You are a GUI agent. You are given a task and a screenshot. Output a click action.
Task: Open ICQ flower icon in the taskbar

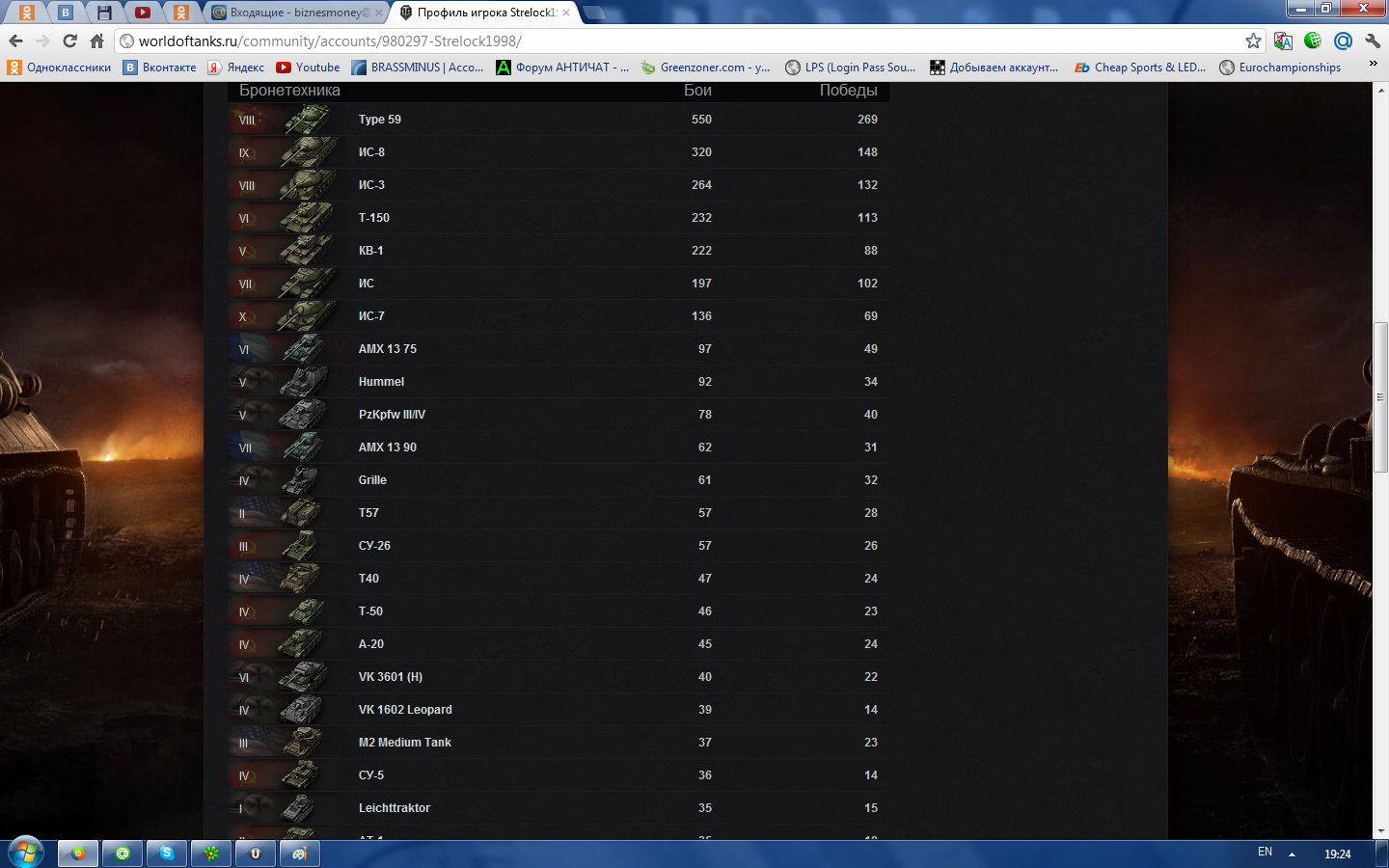point(211,854)
